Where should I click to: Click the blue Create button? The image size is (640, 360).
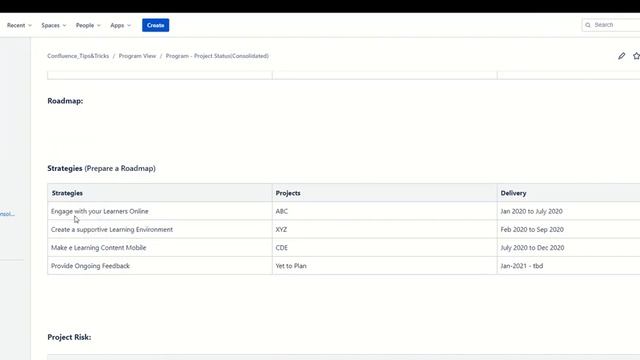pyautogui.click(x=156, y=25)
